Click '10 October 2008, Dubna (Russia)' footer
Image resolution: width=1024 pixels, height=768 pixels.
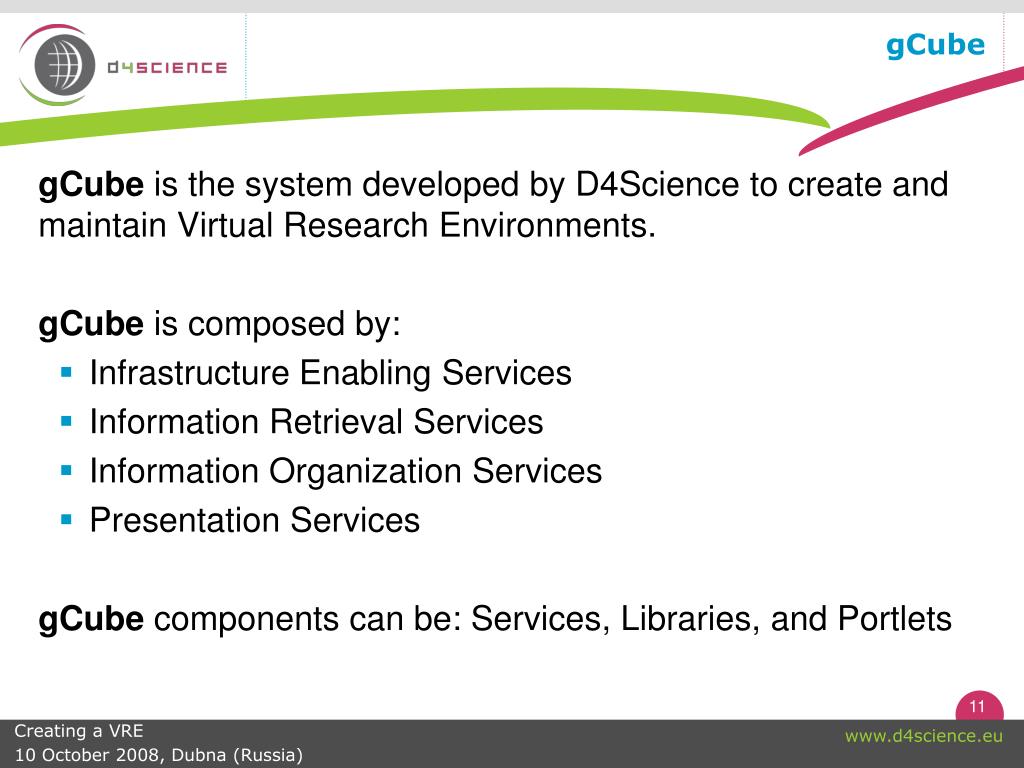point(159,755)
